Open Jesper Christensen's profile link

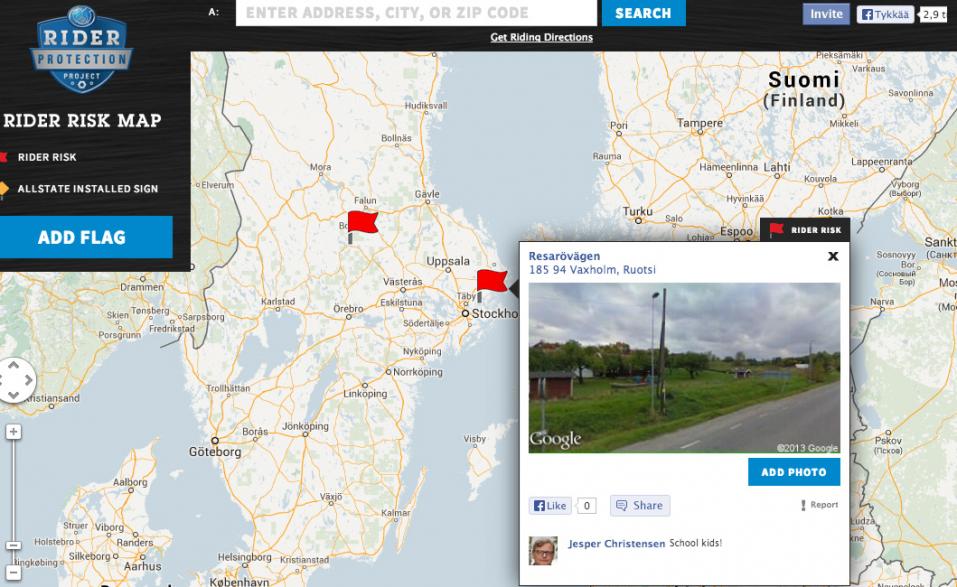(616, 544)
